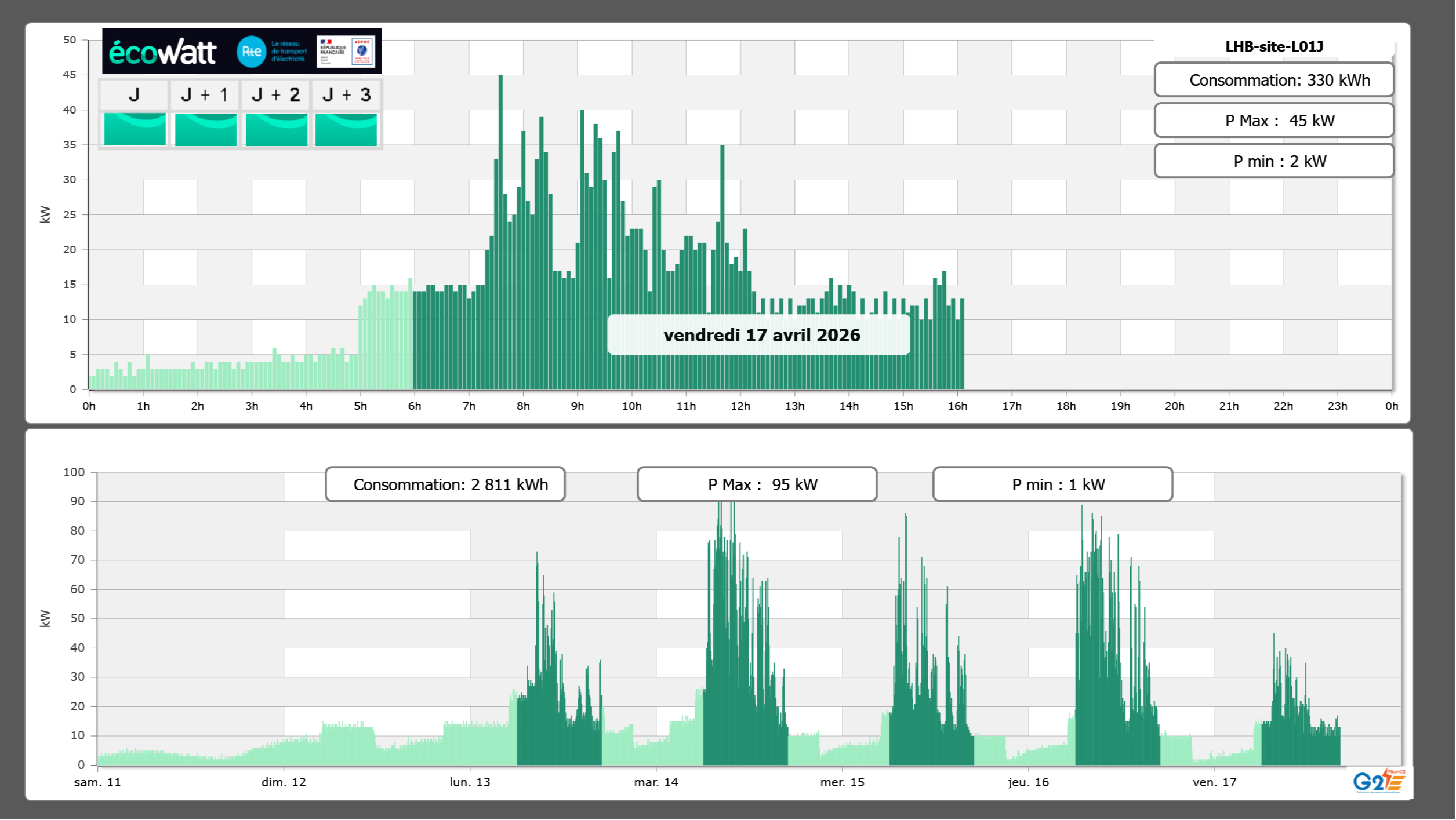Click the LHB-site-L01J site title
This screenshot has height=820, width=1456.
[1274, 46]
